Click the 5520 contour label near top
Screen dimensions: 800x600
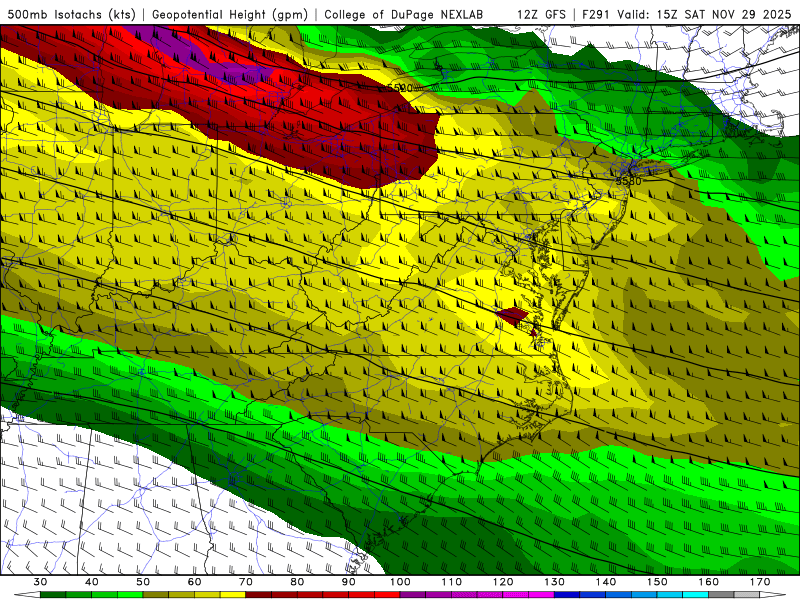[402, 88]
